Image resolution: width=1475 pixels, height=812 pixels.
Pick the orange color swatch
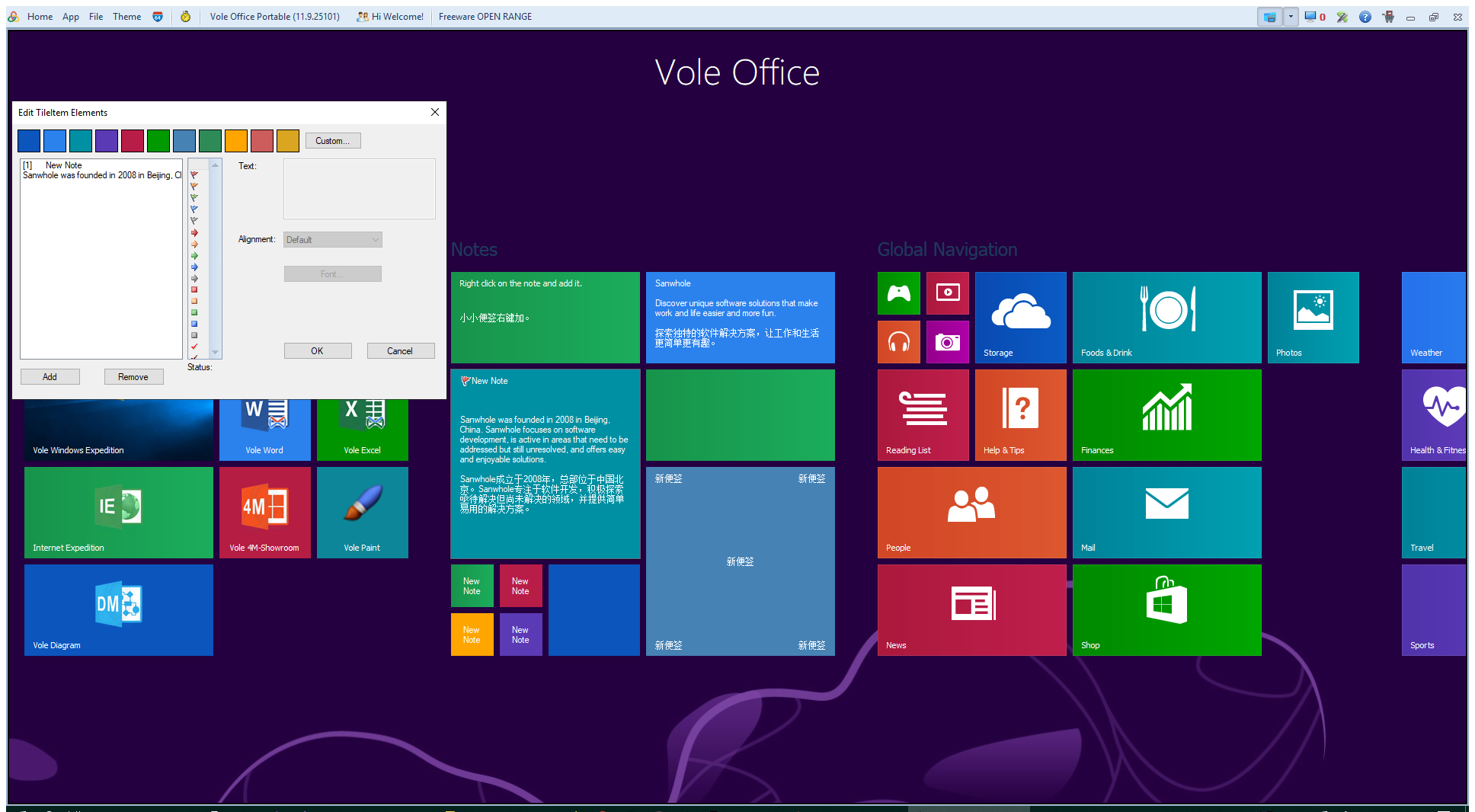coord(236,141)
